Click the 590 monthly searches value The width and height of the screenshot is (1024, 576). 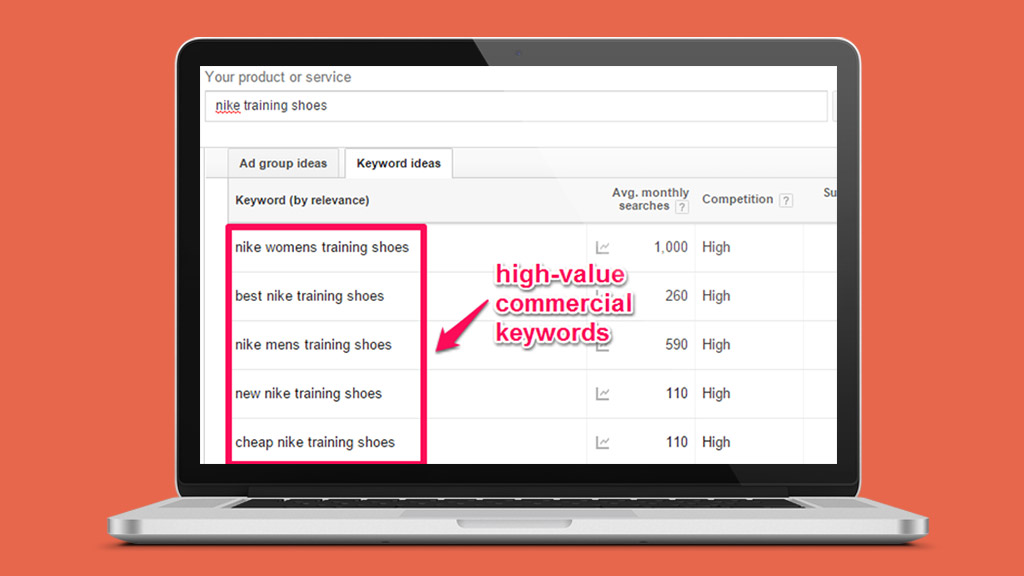pyautogui.click(x=677, y=345)
